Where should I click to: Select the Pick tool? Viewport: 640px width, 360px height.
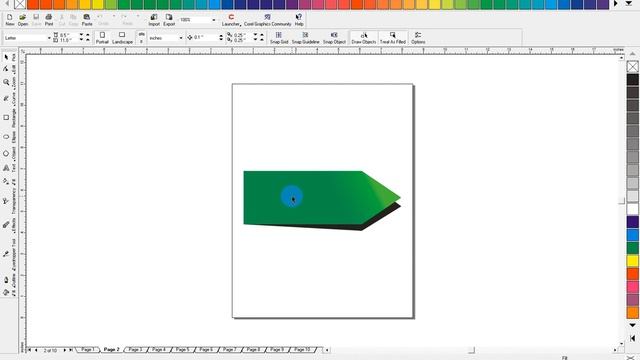6,57
